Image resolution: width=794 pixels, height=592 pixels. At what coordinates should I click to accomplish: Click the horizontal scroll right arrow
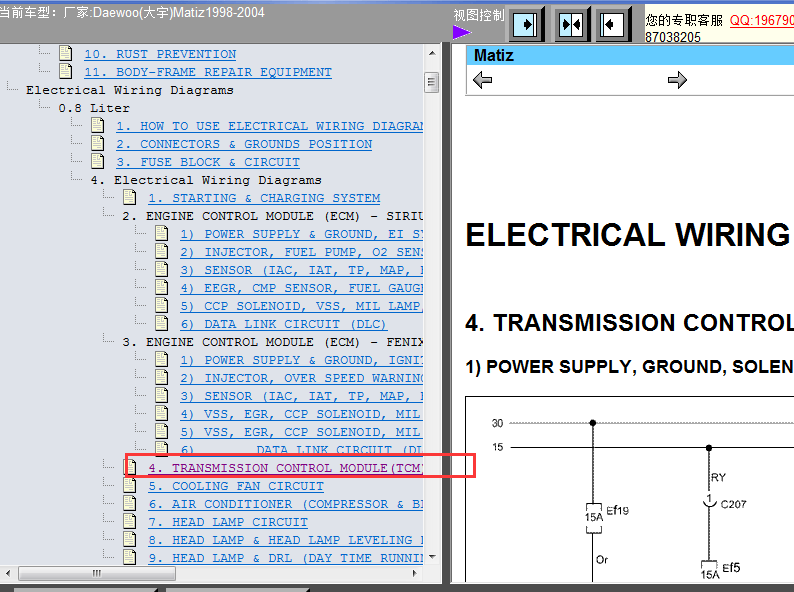click(415, 573)
